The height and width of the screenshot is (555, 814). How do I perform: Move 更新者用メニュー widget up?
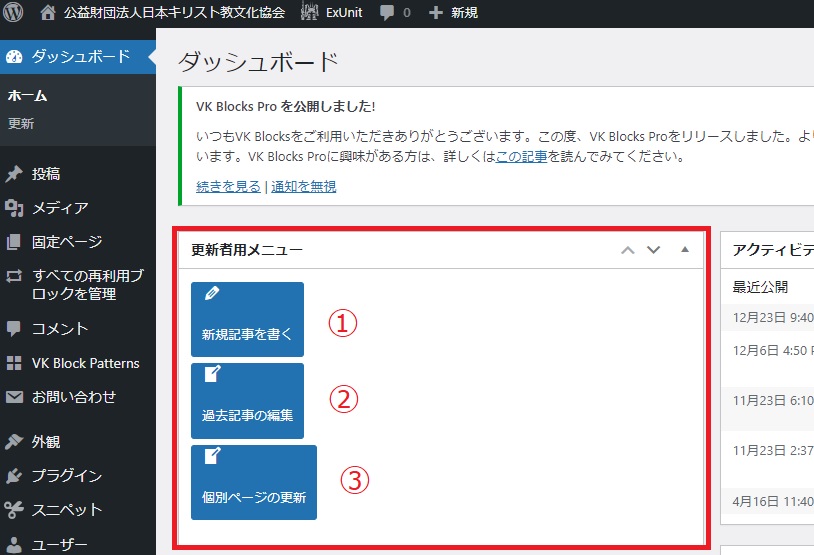(628, 250)
